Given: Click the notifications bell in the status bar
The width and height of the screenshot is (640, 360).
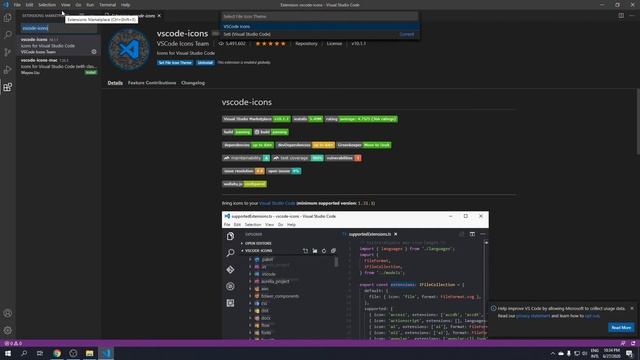Looking at the screenshot, I should [633, 343].
